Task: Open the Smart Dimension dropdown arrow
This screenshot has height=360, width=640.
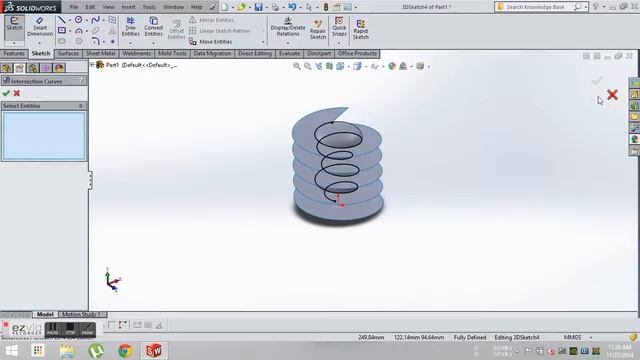Action: [40, 43]
